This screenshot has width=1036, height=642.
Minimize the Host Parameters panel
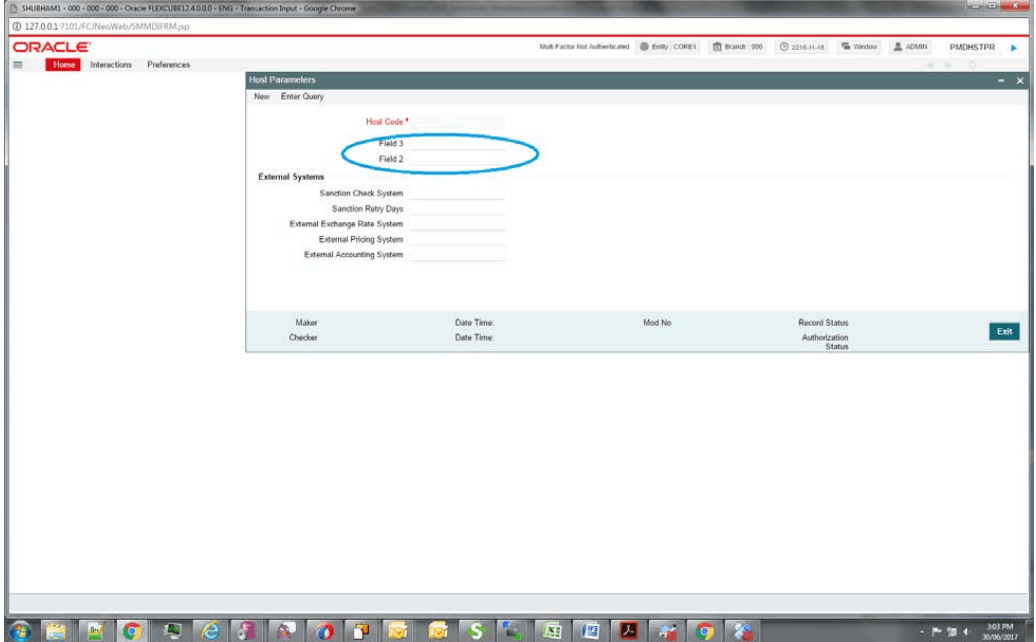click(x=1001, y=80)
